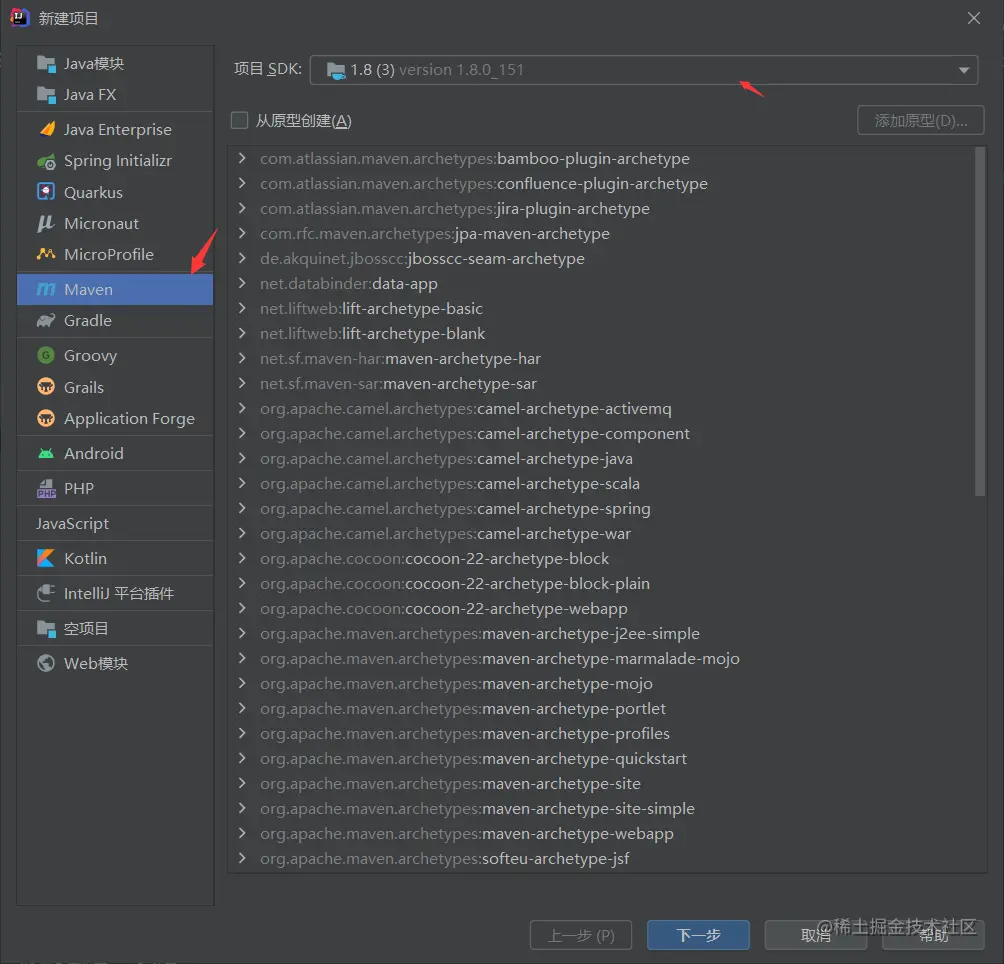The width and height of the screenshot is (1004, 964).
Task: Click the 帮助 button
Action: coord(933,935)
